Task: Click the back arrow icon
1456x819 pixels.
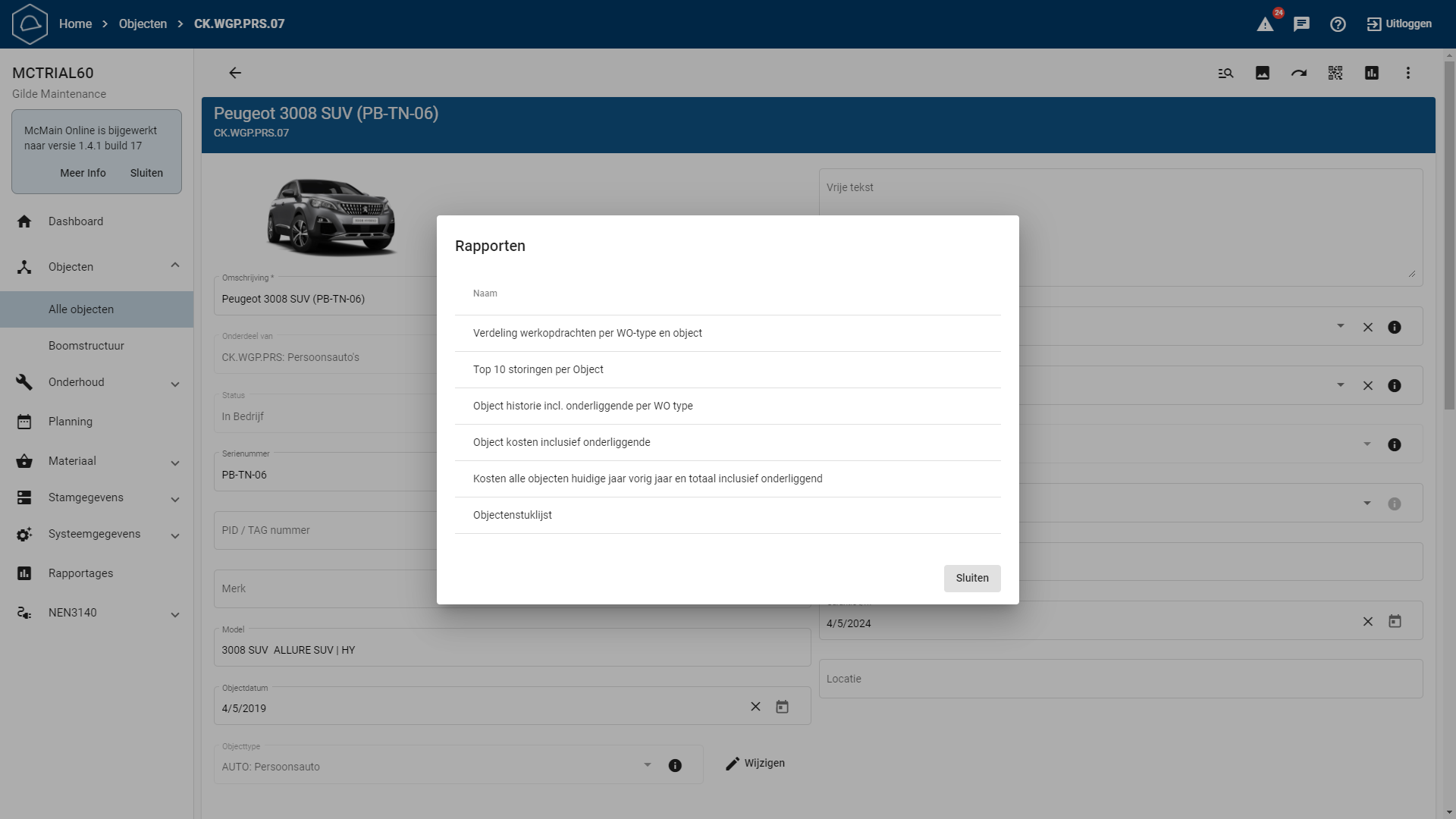Action: (x=235, y=73)
